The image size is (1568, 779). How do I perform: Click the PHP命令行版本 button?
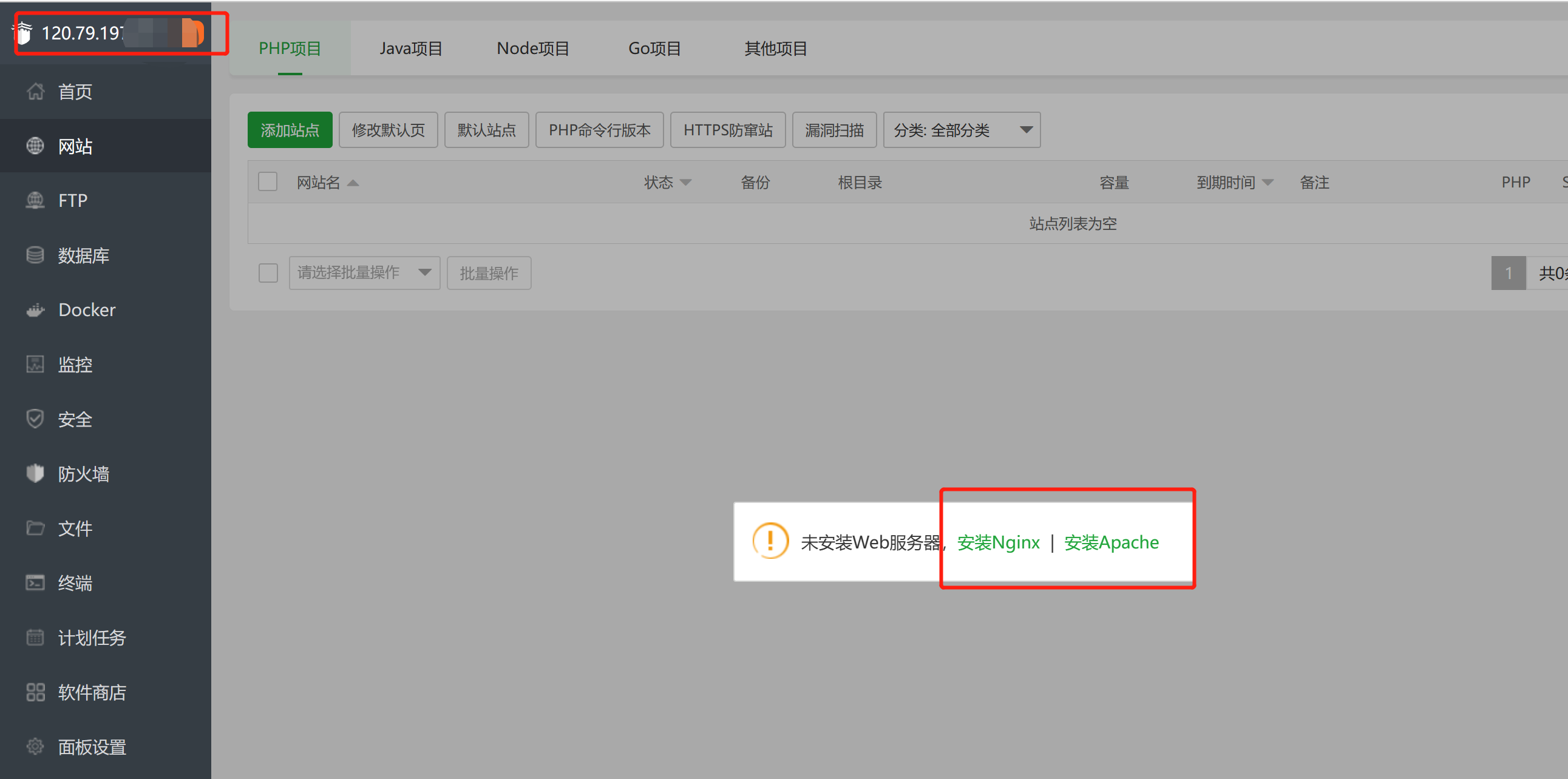600,130
